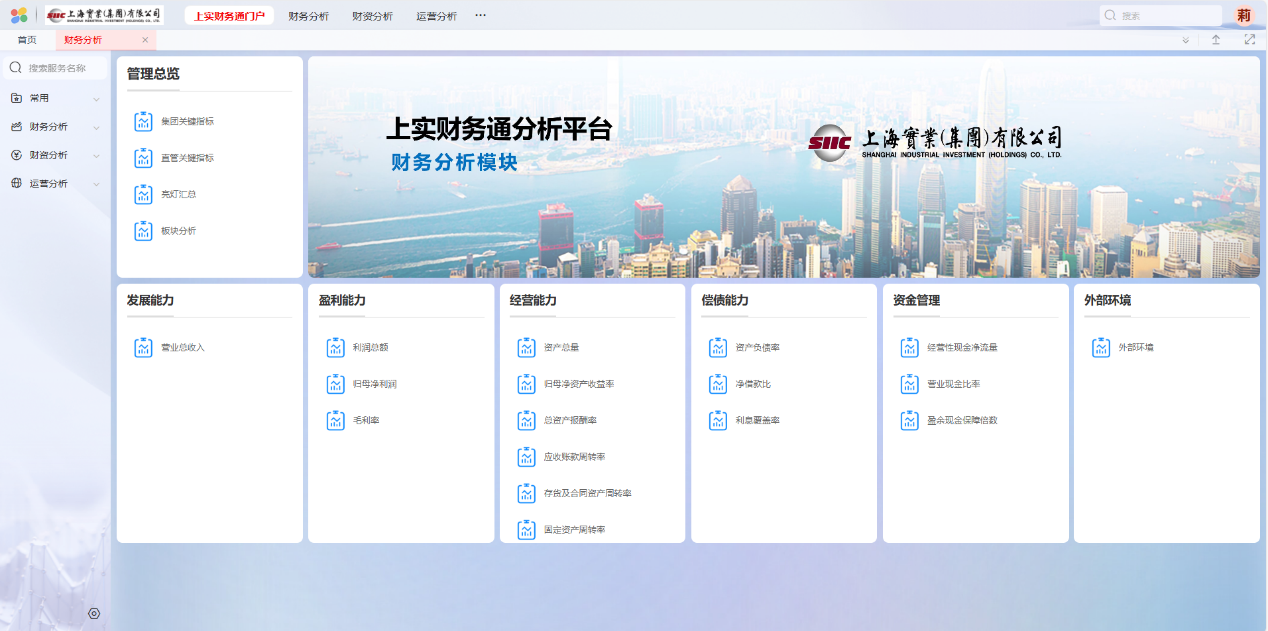Viewport: 1268px width, 631px height.
Task: Switch to the 财资分析 top menu
Action: pyautogui.click(x=372, y=16)
